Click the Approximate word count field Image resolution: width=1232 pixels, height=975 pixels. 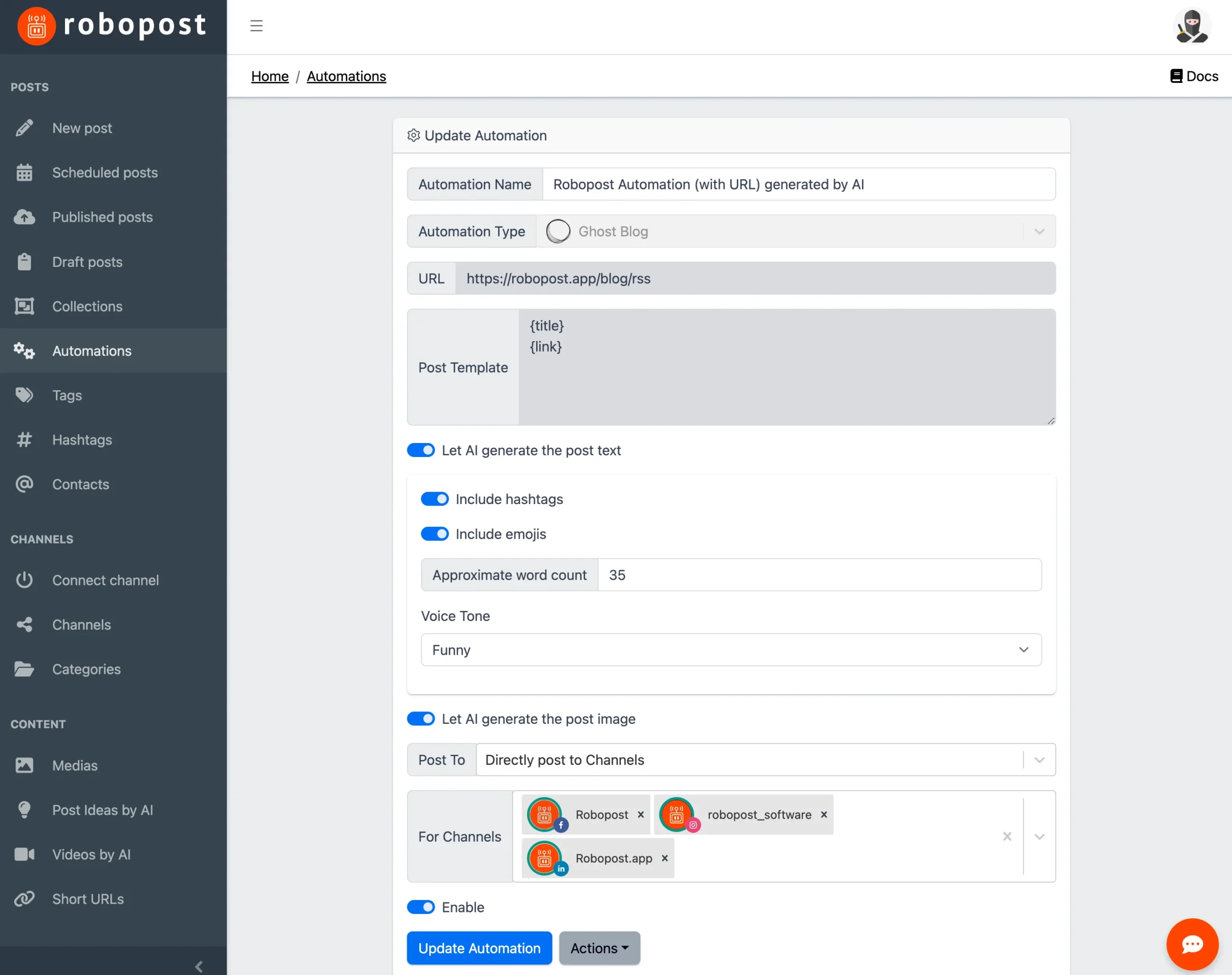coord(819,575)
